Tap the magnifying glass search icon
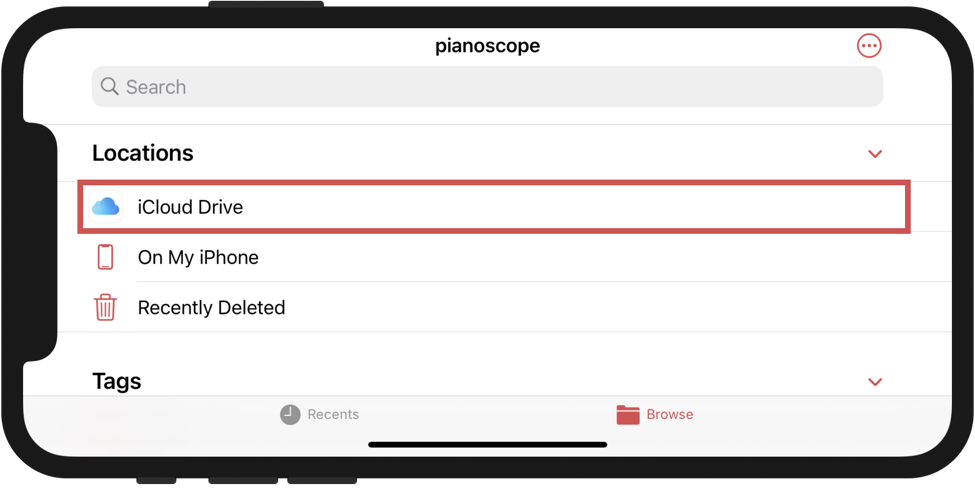Screen dimensions: 975x490 coord(109,86)
